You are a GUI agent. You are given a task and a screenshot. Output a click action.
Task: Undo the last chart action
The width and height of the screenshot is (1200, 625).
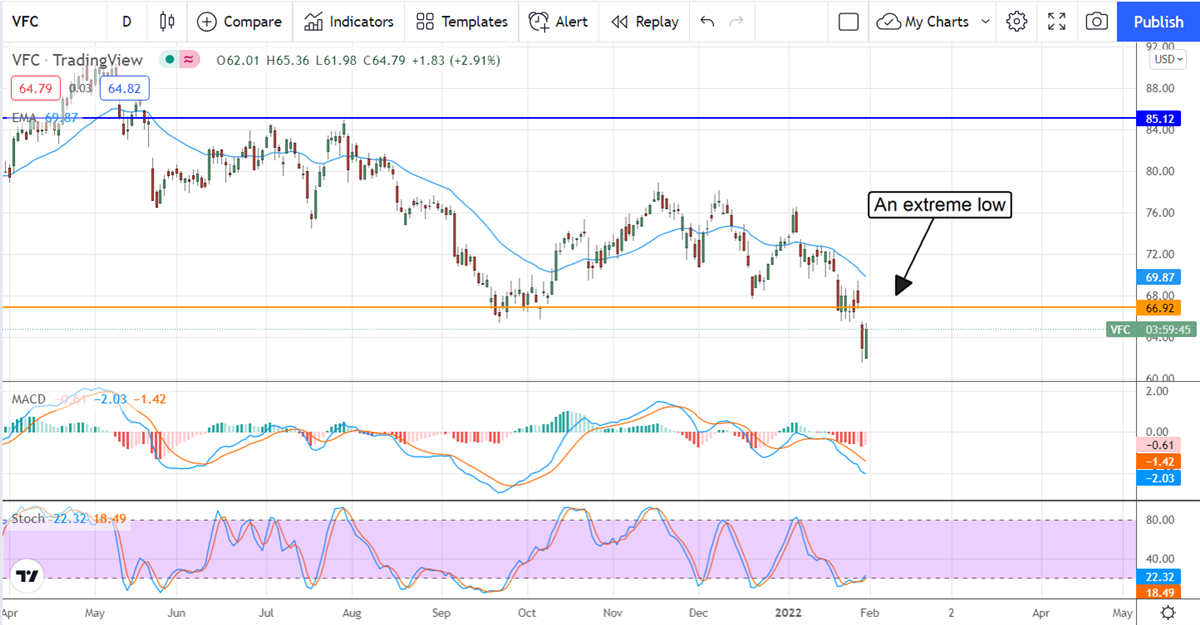point(708,21)
